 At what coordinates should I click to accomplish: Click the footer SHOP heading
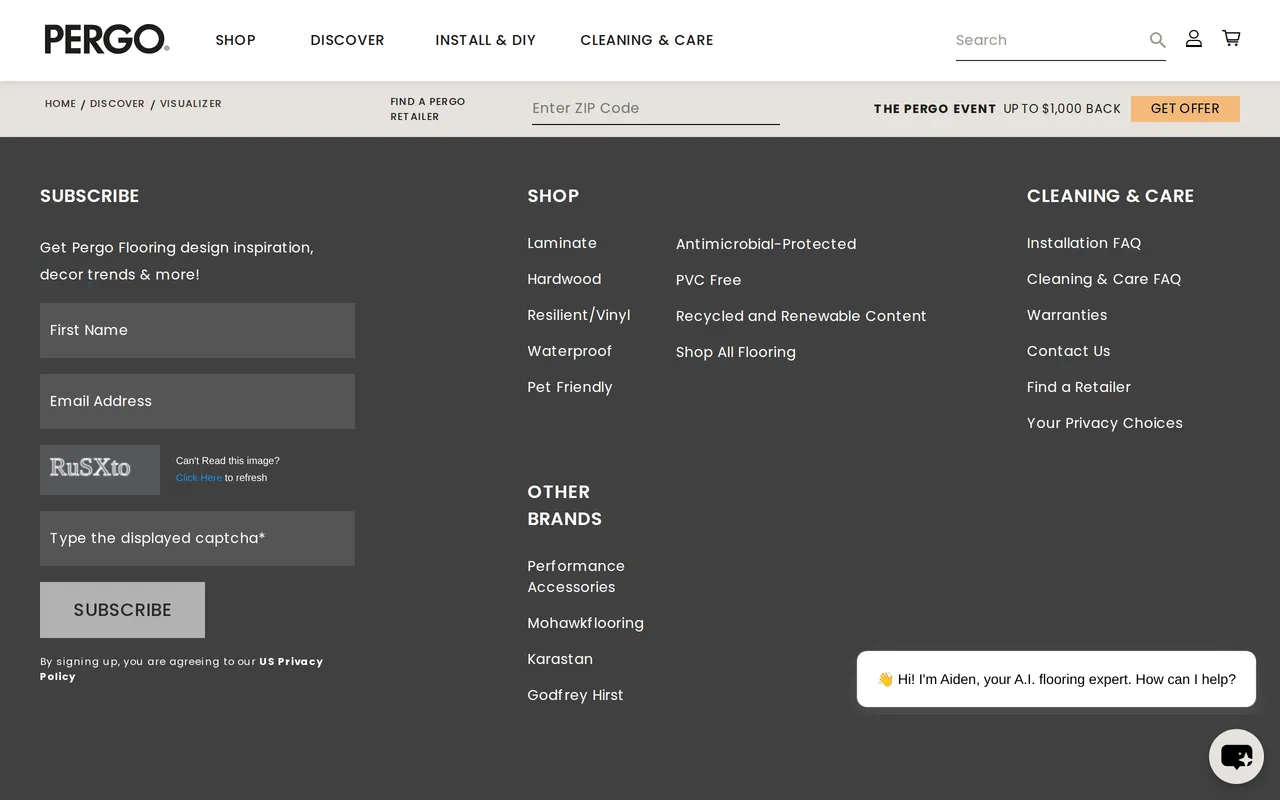tap(553, 196)
